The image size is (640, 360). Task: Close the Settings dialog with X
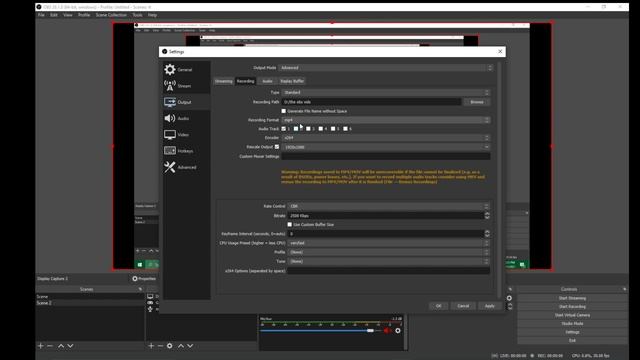[500, 51]
